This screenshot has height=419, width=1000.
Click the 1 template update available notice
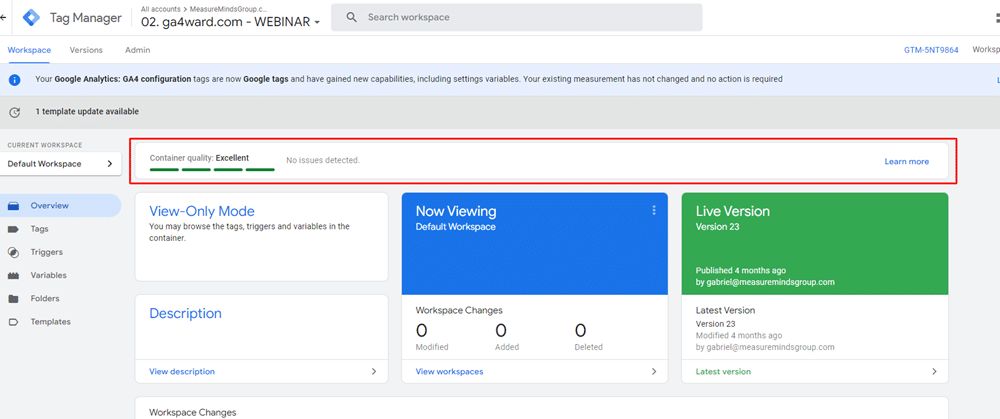point(87,112)
